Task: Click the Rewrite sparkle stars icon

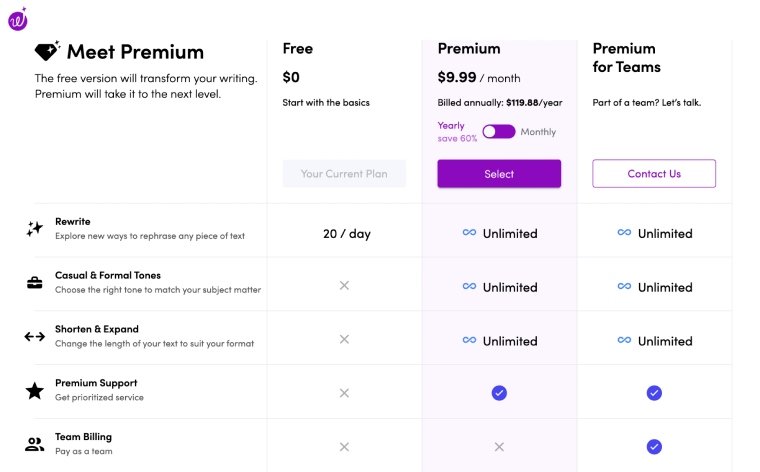Action: pyautogui.click(x=34, y=228)
